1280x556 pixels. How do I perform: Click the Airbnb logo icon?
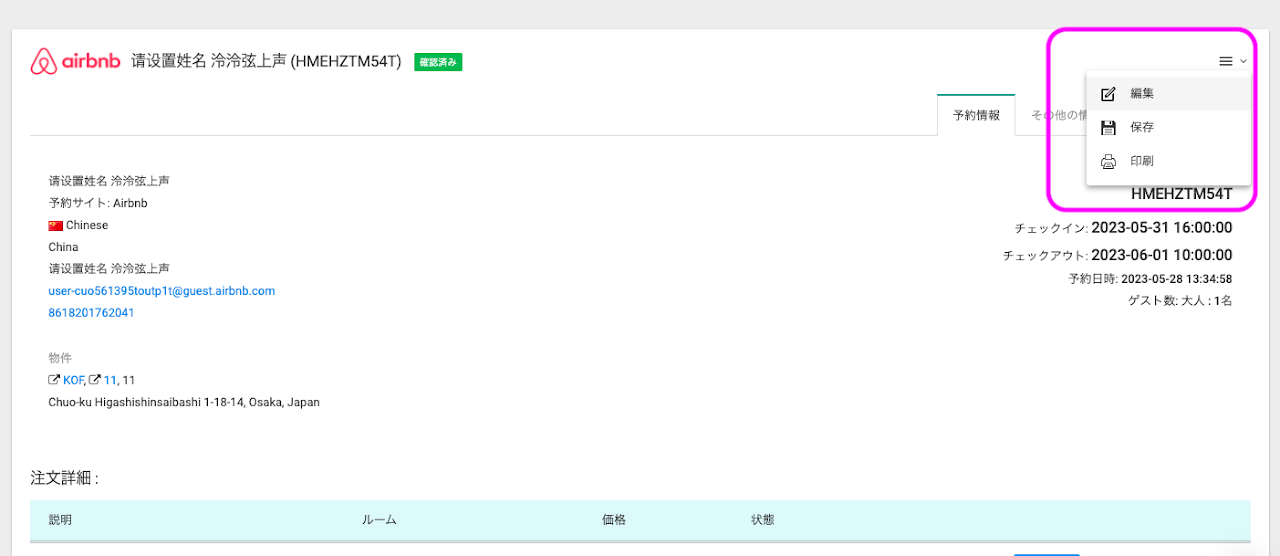point(42,62)
